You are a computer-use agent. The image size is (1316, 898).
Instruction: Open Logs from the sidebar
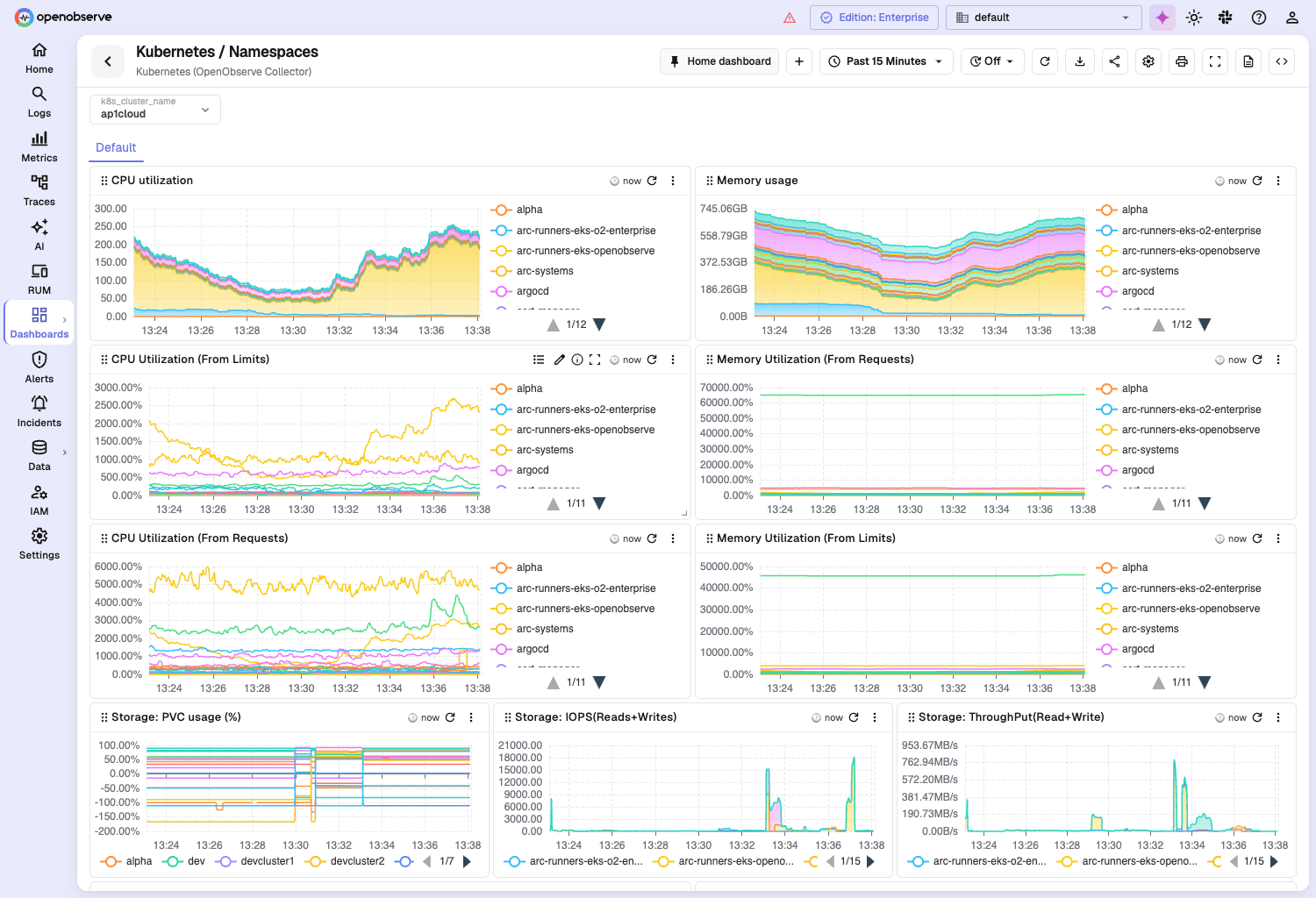click(x=39, y=103)
